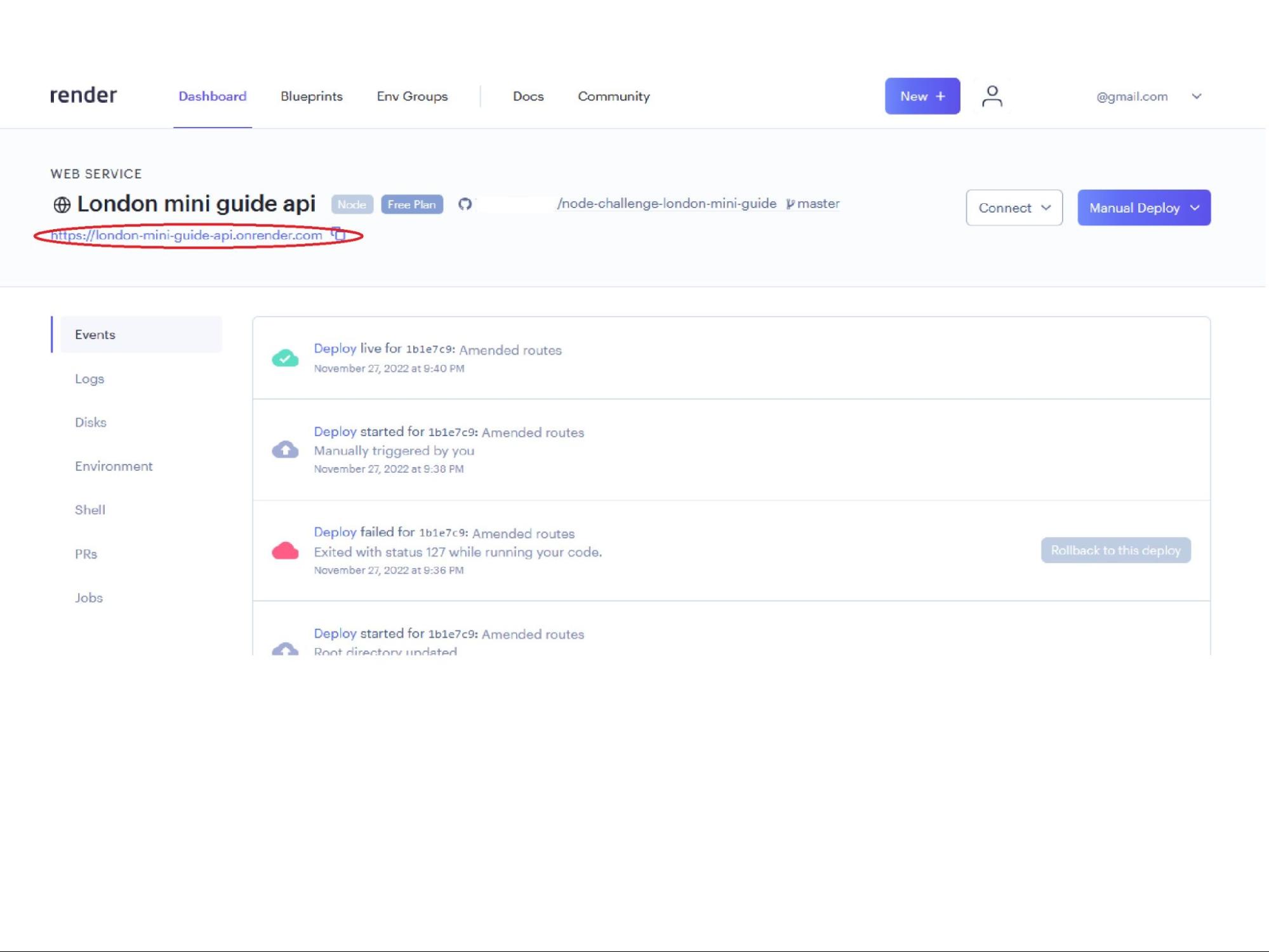Click the render logo
The height and width of the screenshot is (952, 1269).
83,95
